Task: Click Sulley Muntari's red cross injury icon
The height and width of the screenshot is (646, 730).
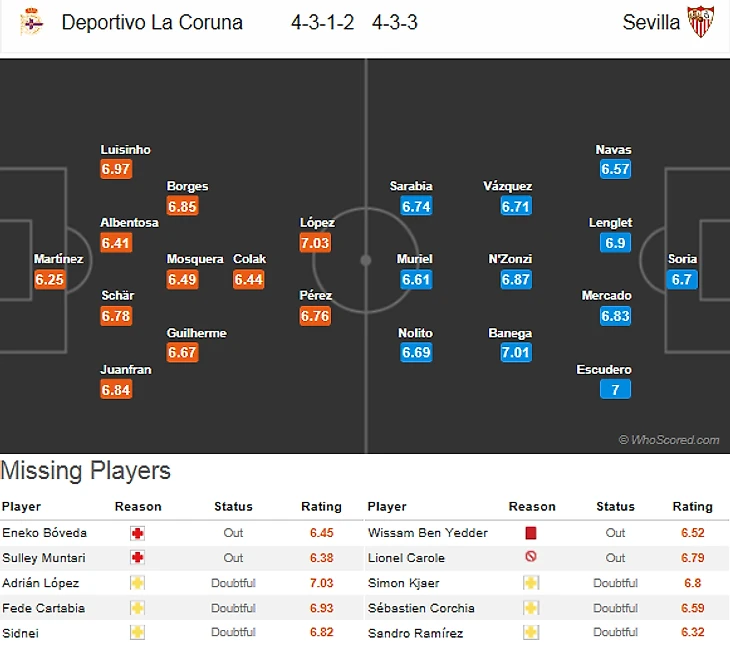Action: [137, 558]
